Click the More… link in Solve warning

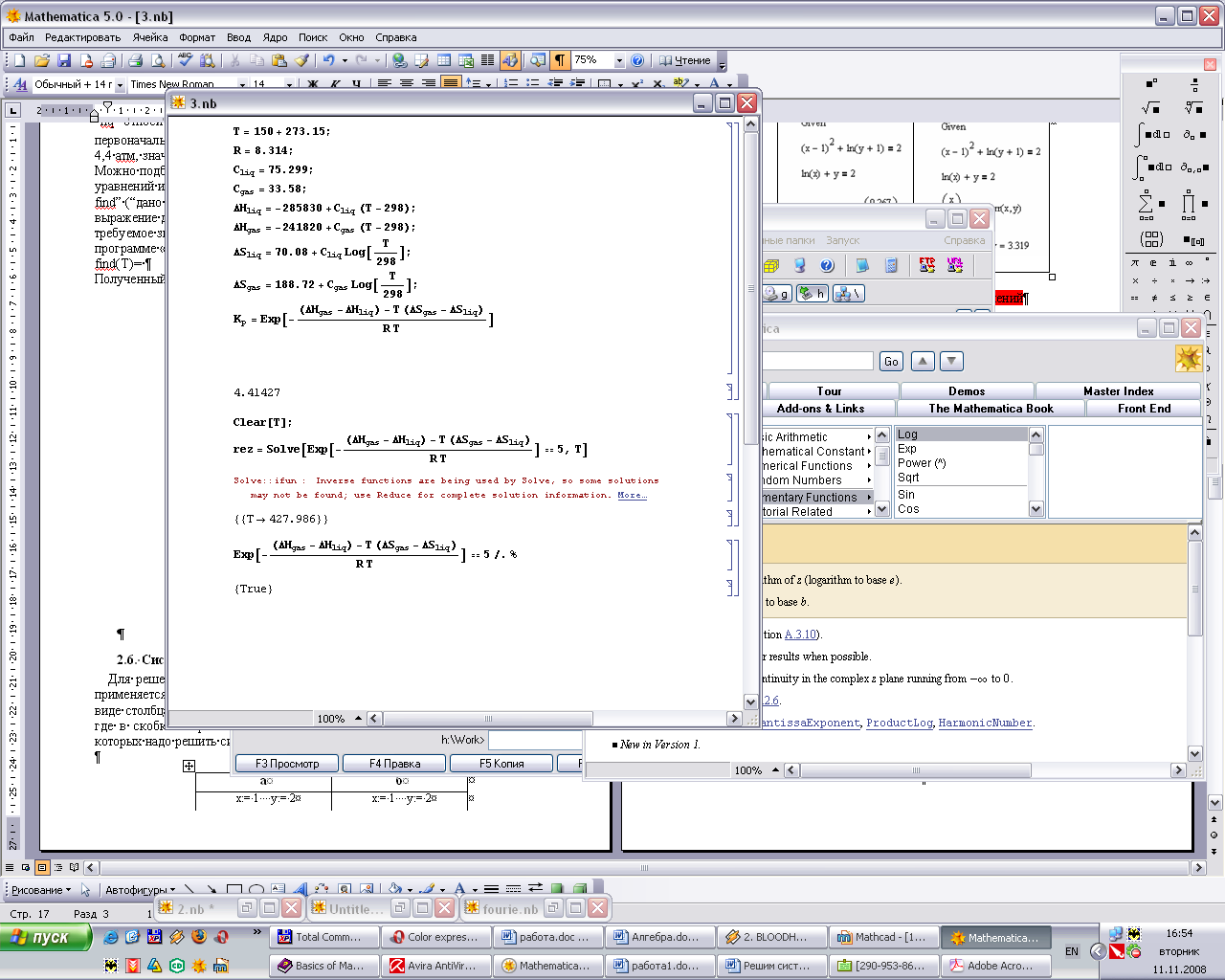tap(632, 496)
